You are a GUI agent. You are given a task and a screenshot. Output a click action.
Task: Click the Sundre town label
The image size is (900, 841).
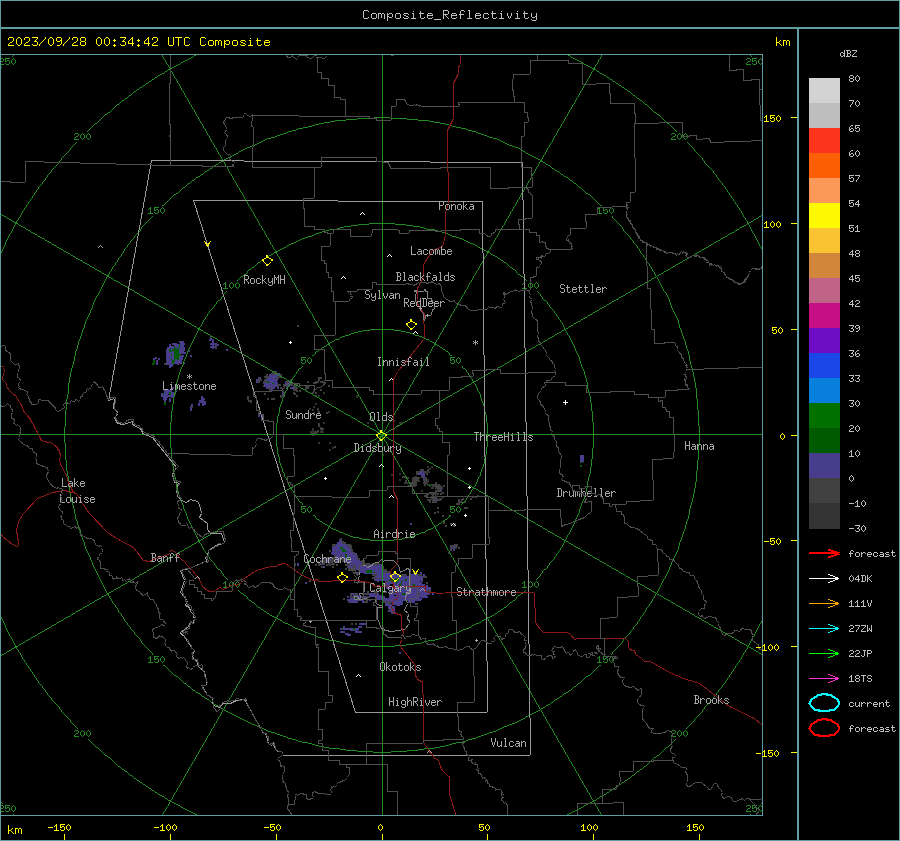pos(303,414)
